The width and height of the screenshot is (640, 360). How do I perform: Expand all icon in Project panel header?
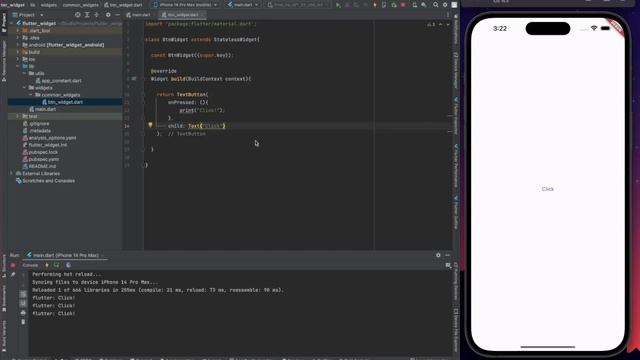click(x=87, y=15)
